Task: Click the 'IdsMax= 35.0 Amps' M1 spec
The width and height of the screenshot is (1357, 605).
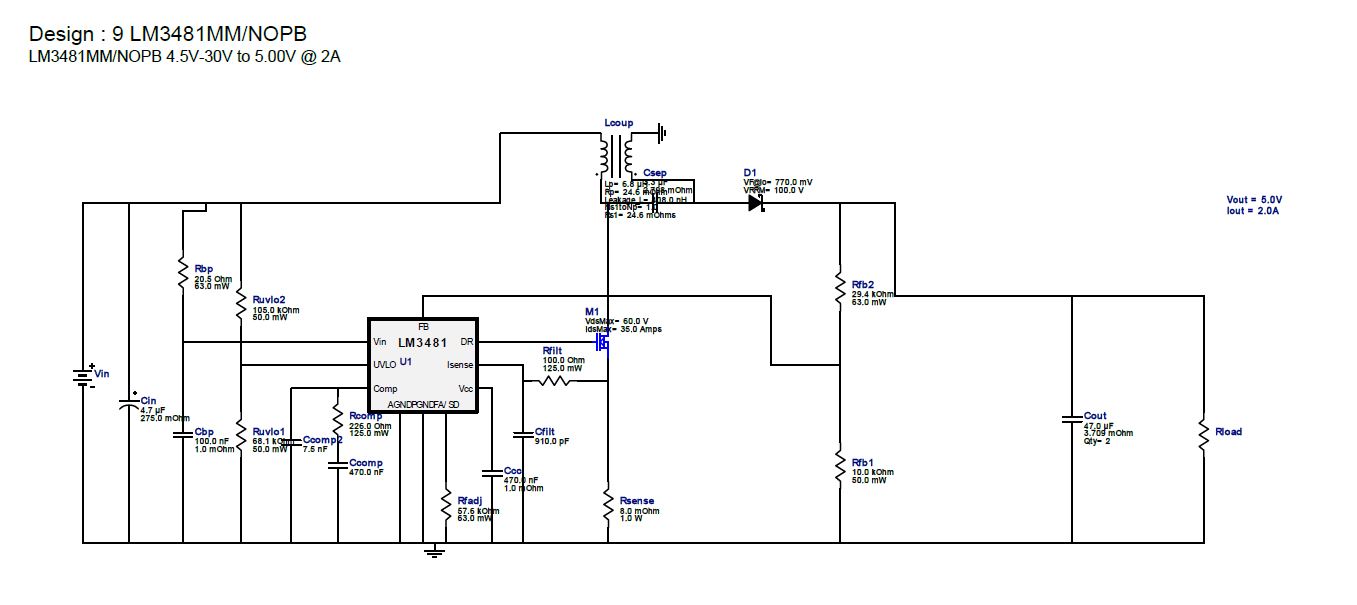Action: pyautogui.click(x=623, y=329)
